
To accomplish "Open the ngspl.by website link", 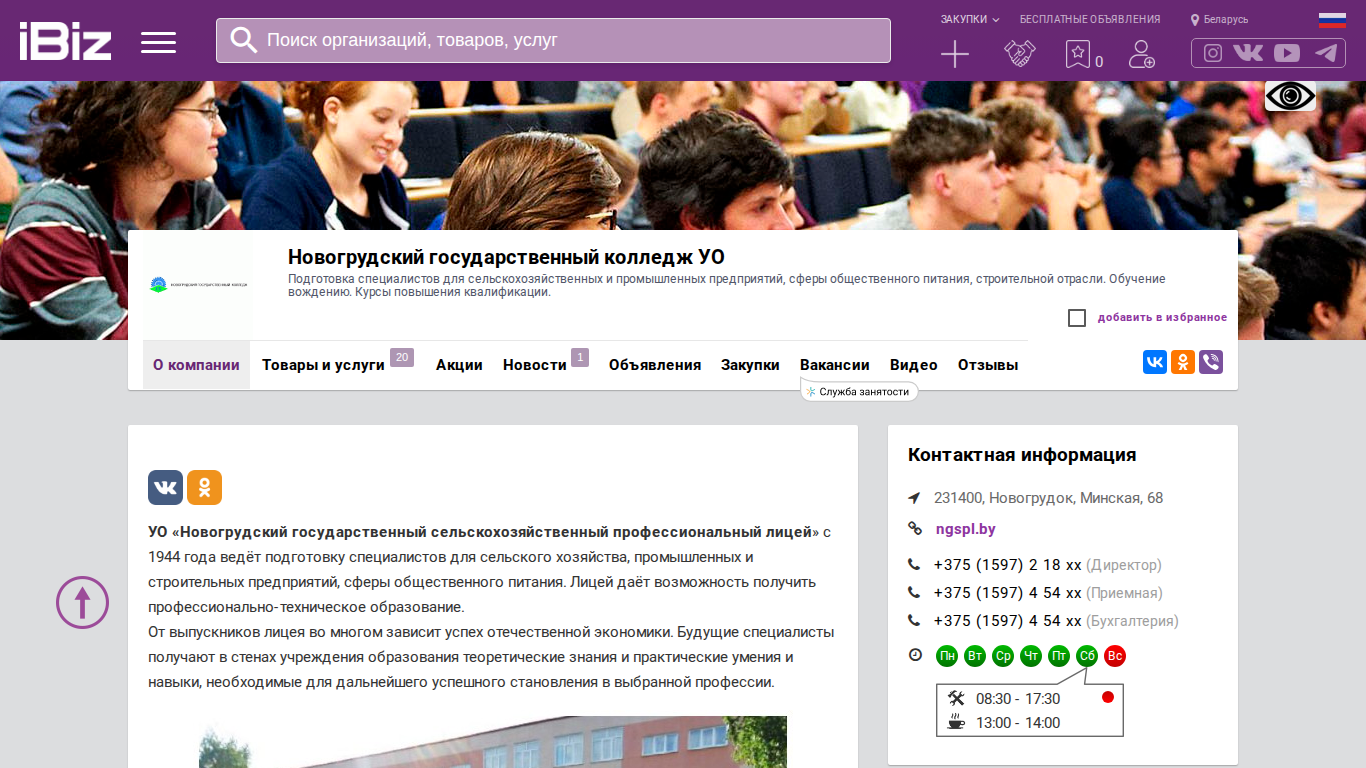I will pyautogui.click(x=965, y=529).
